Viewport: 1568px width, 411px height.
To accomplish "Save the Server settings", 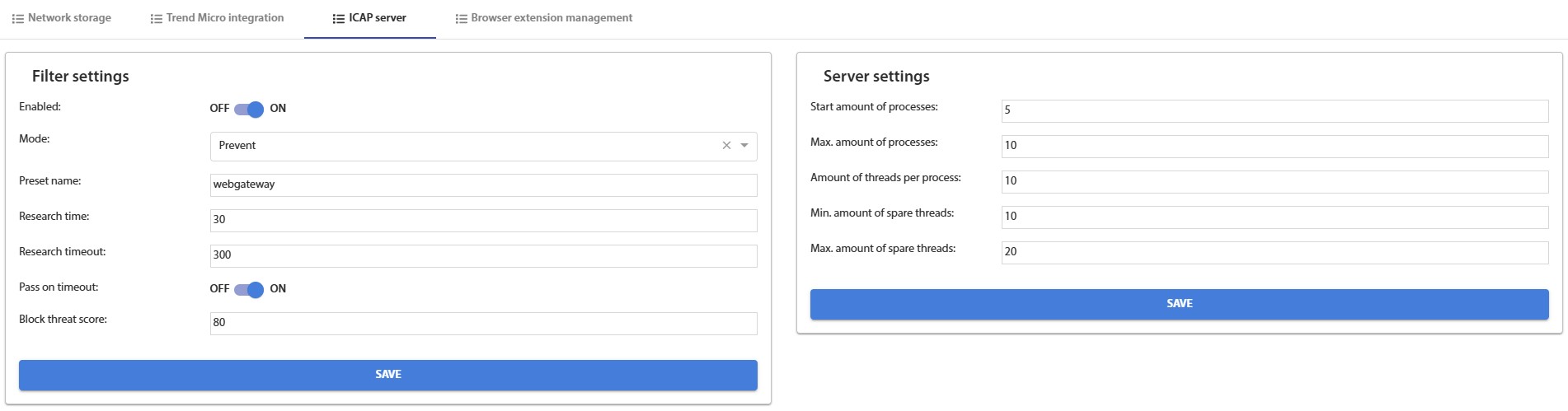I will 1180,304.
